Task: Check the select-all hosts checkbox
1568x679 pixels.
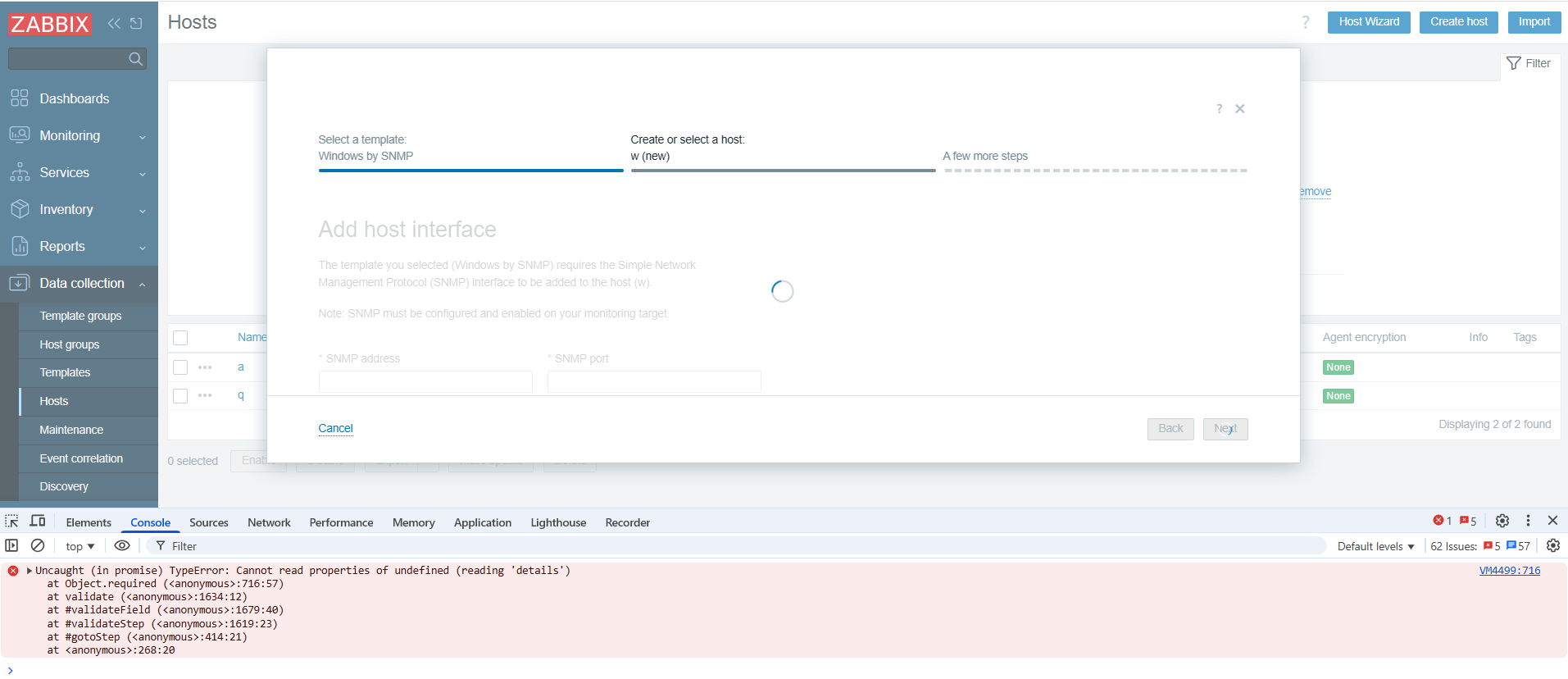Action: coord(180,338)
